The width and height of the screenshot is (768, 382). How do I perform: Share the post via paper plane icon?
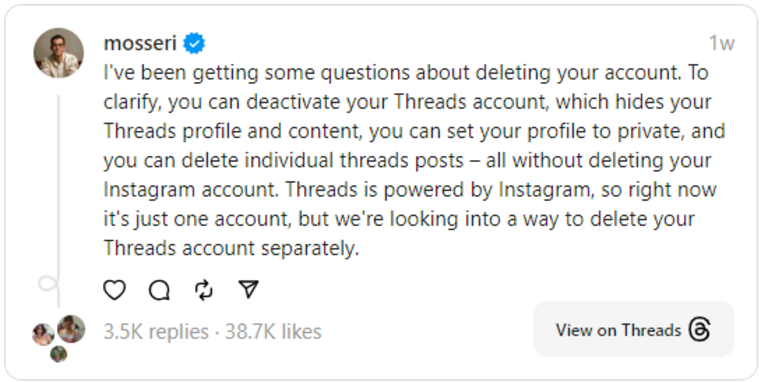[x=248, y=289]
